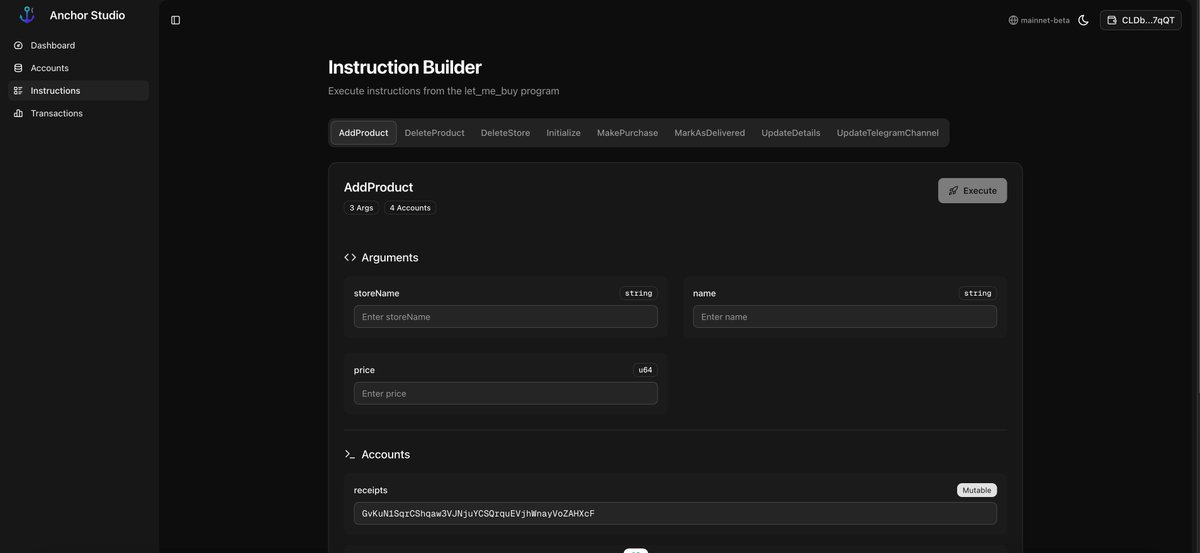1200x553 pixels.
Task: Focus the price input field
Action: [x=506, y=394]
